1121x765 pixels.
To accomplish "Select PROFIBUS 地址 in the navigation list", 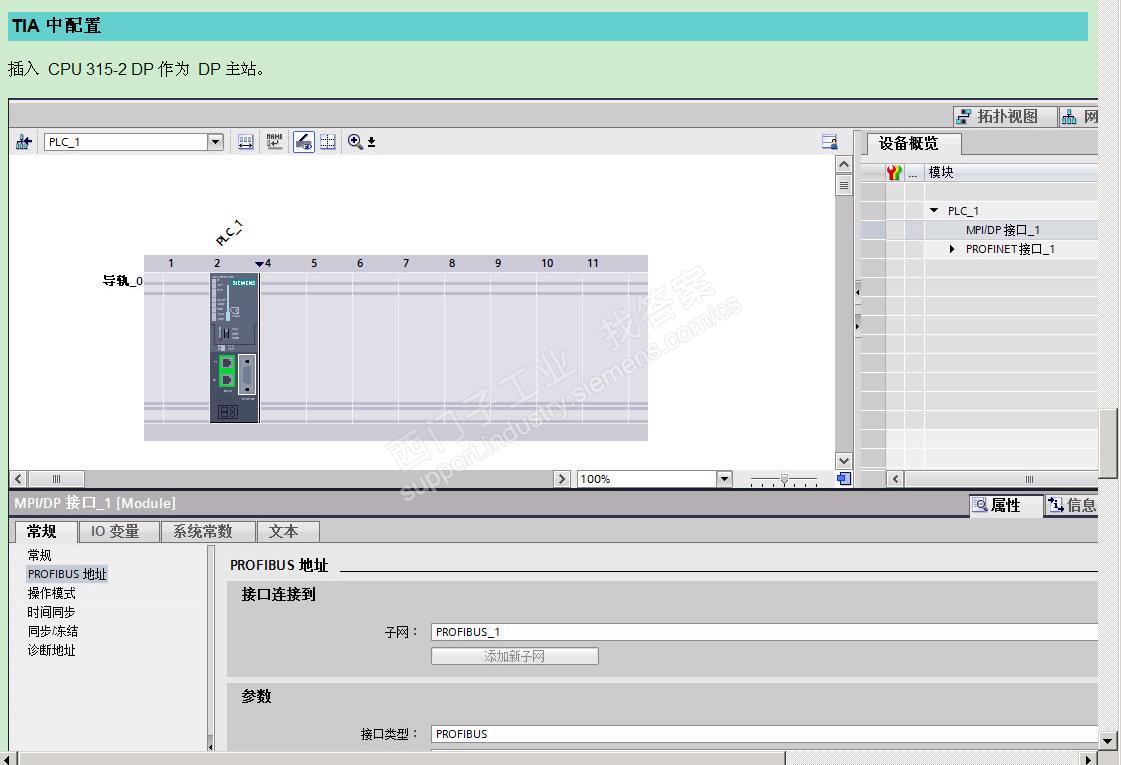I will [x=67, y=574].
